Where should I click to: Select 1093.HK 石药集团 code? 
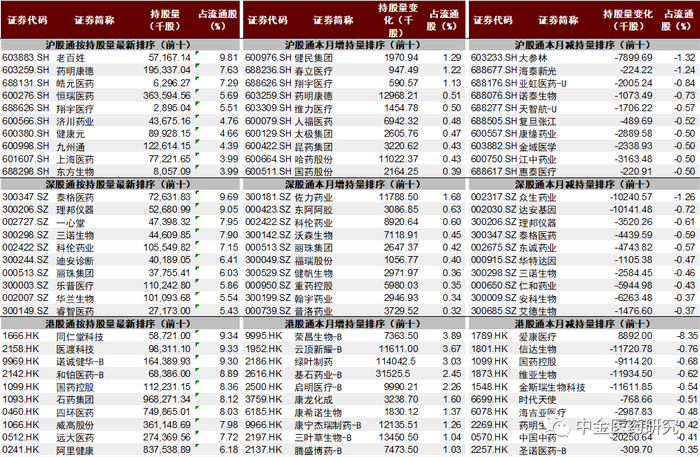21,399
